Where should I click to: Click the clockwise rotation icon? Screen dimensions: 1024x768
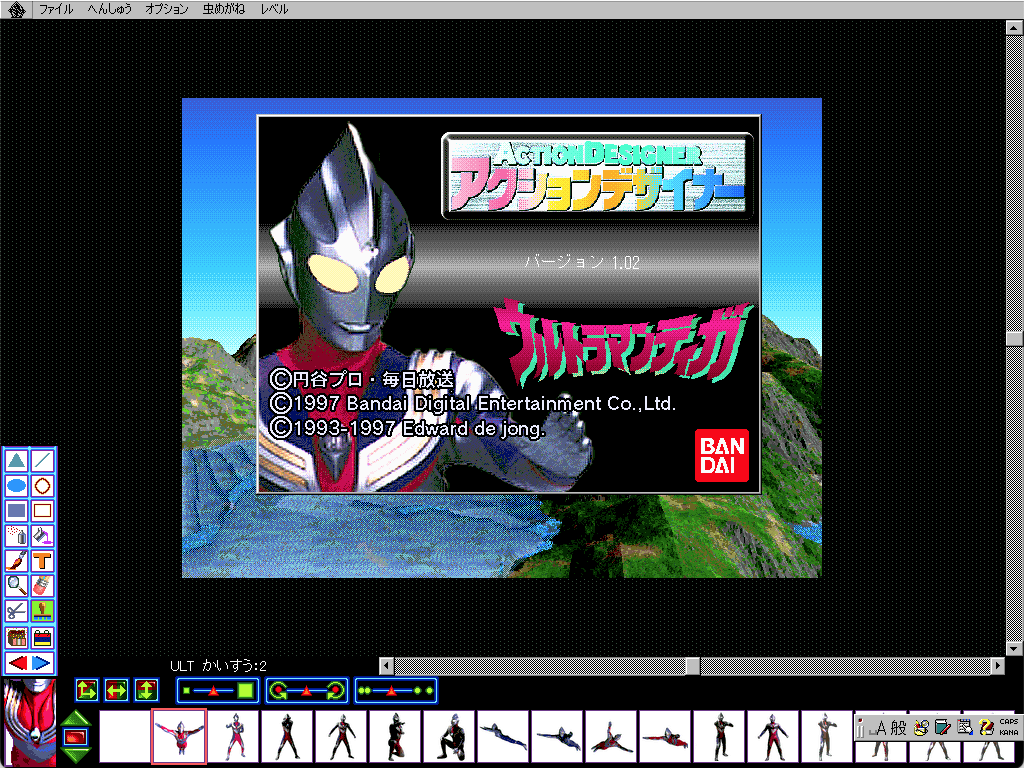(336, 690)
